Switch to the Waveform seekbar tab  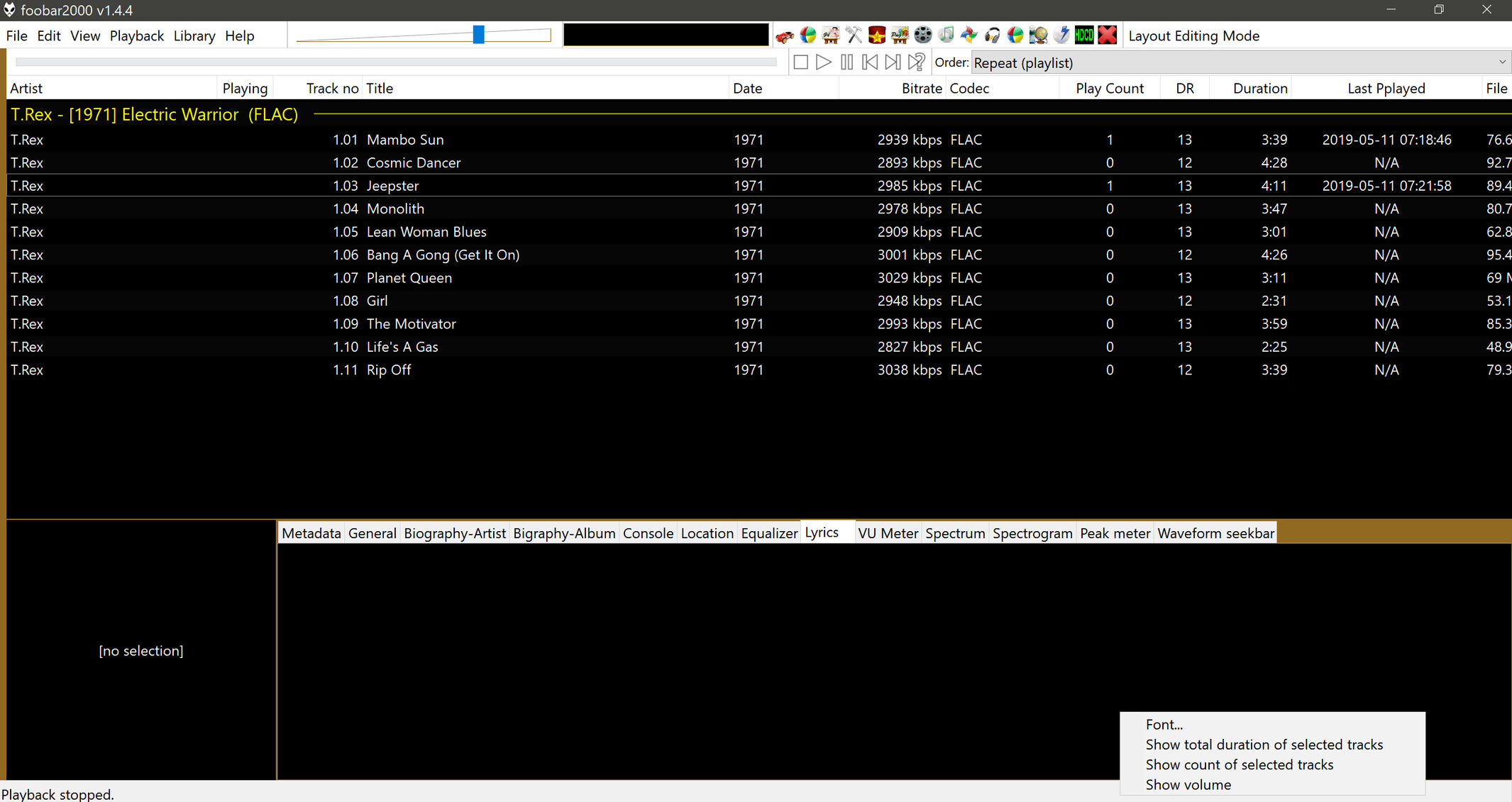[1216, 533]
